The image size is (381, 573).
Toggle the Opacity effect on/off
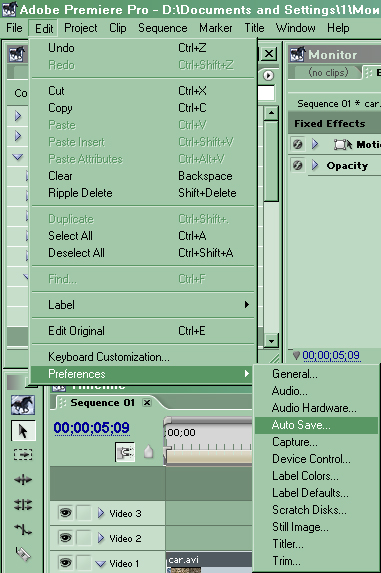tap(298, 166)
